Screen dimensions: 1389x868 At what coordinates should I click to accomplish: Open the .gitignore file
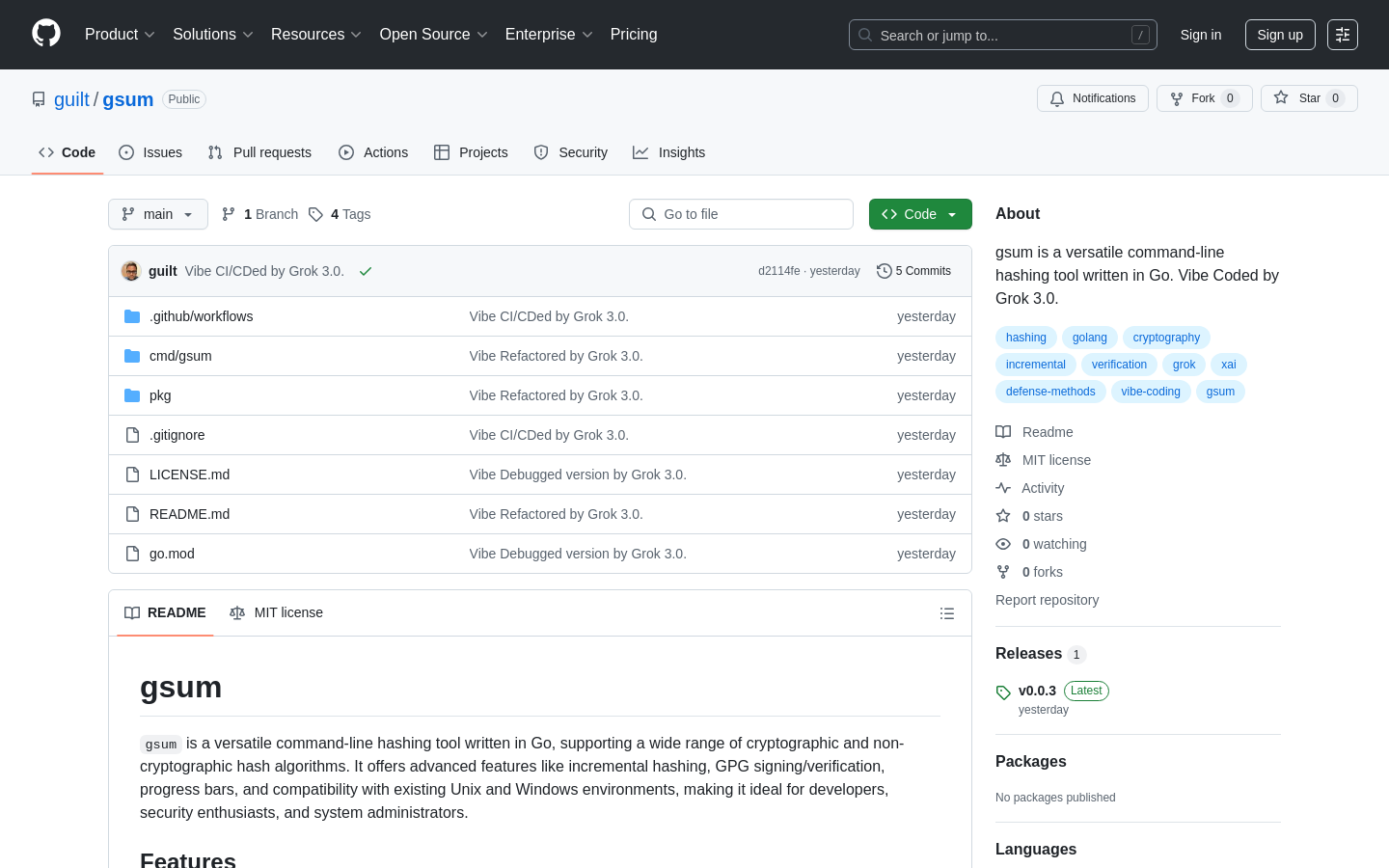(177, 435)
